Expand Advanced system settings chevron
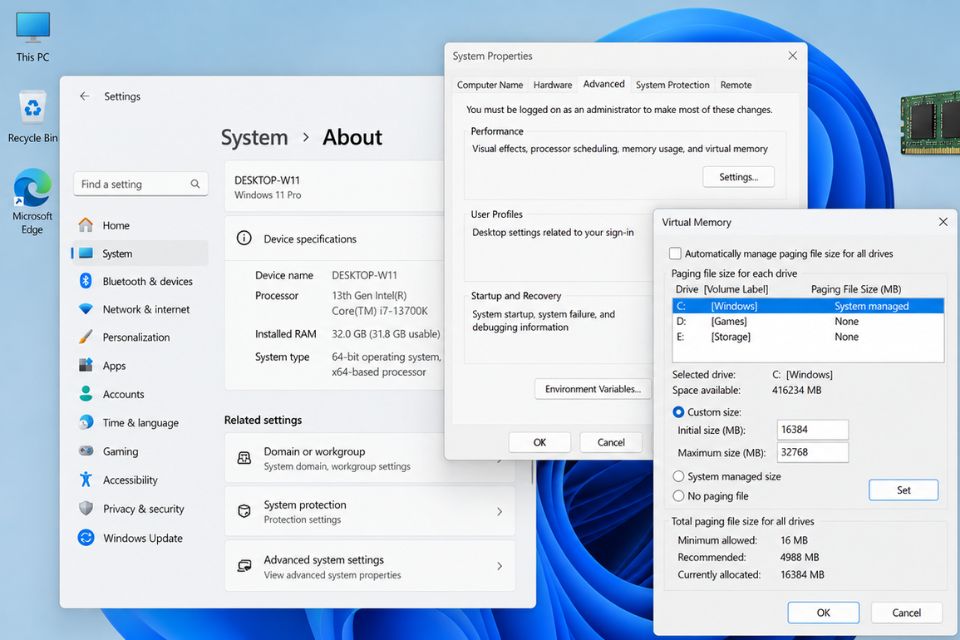 [500, 566]
